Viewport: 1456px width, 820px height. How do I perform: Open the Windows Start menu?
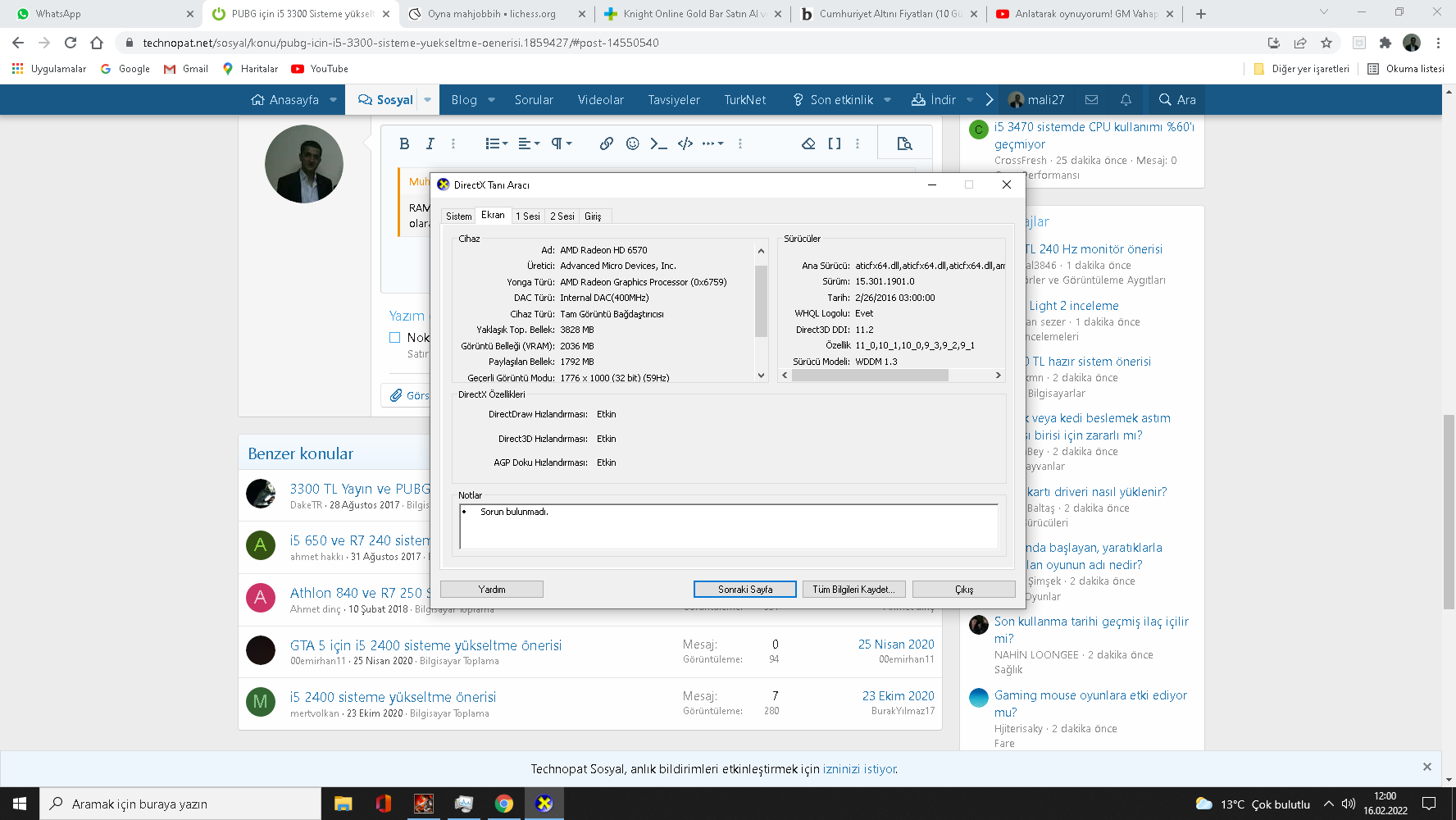point(20,804)
